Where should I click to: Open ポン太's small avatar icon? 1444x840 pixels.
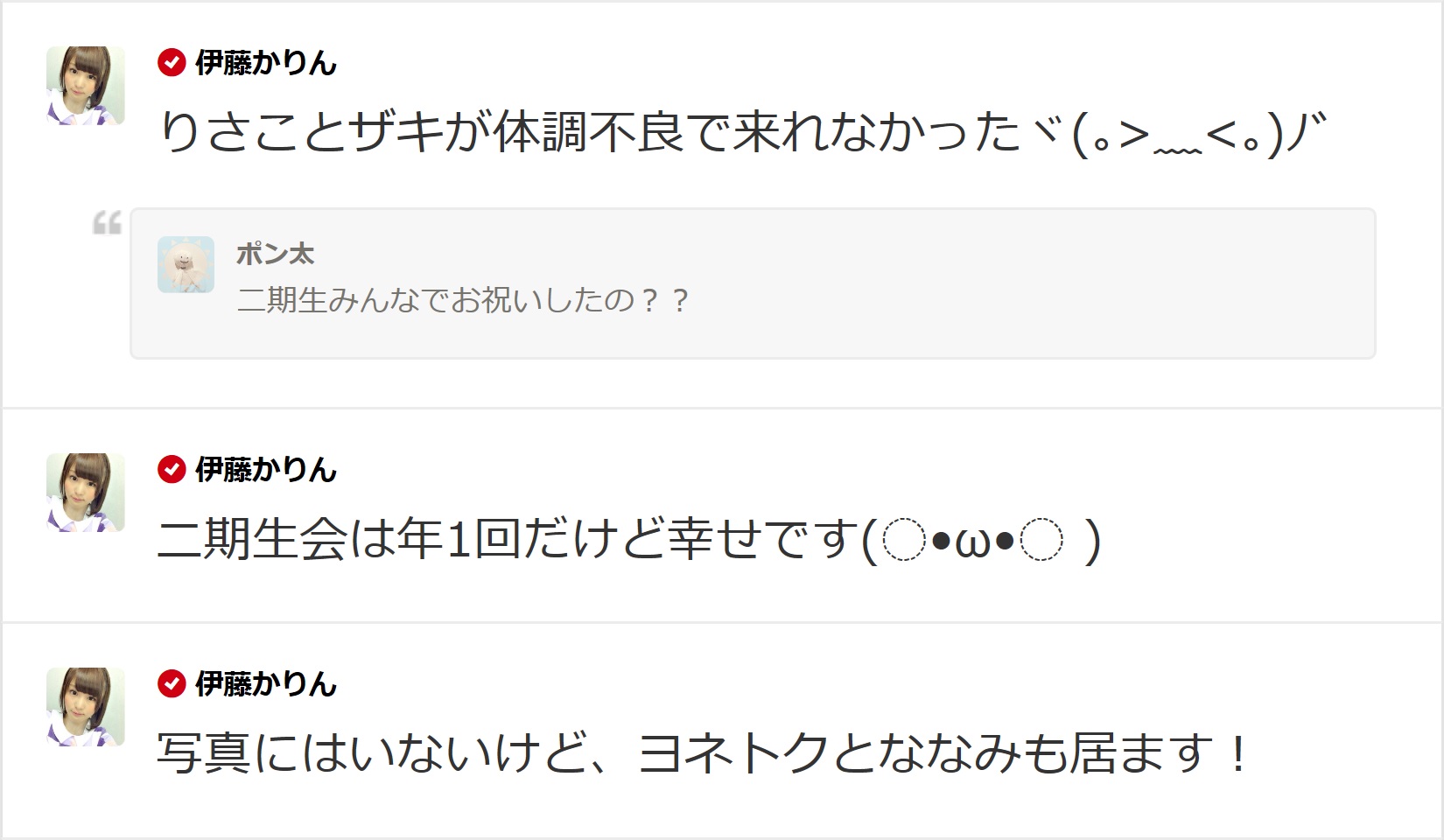(186, 264)
